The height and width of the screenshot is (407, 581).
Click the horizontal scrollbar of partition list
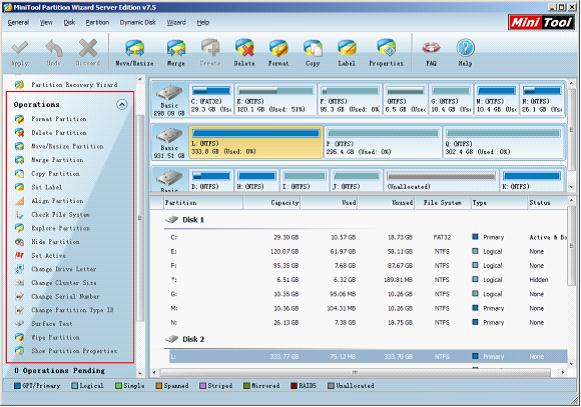pos(355,372)
